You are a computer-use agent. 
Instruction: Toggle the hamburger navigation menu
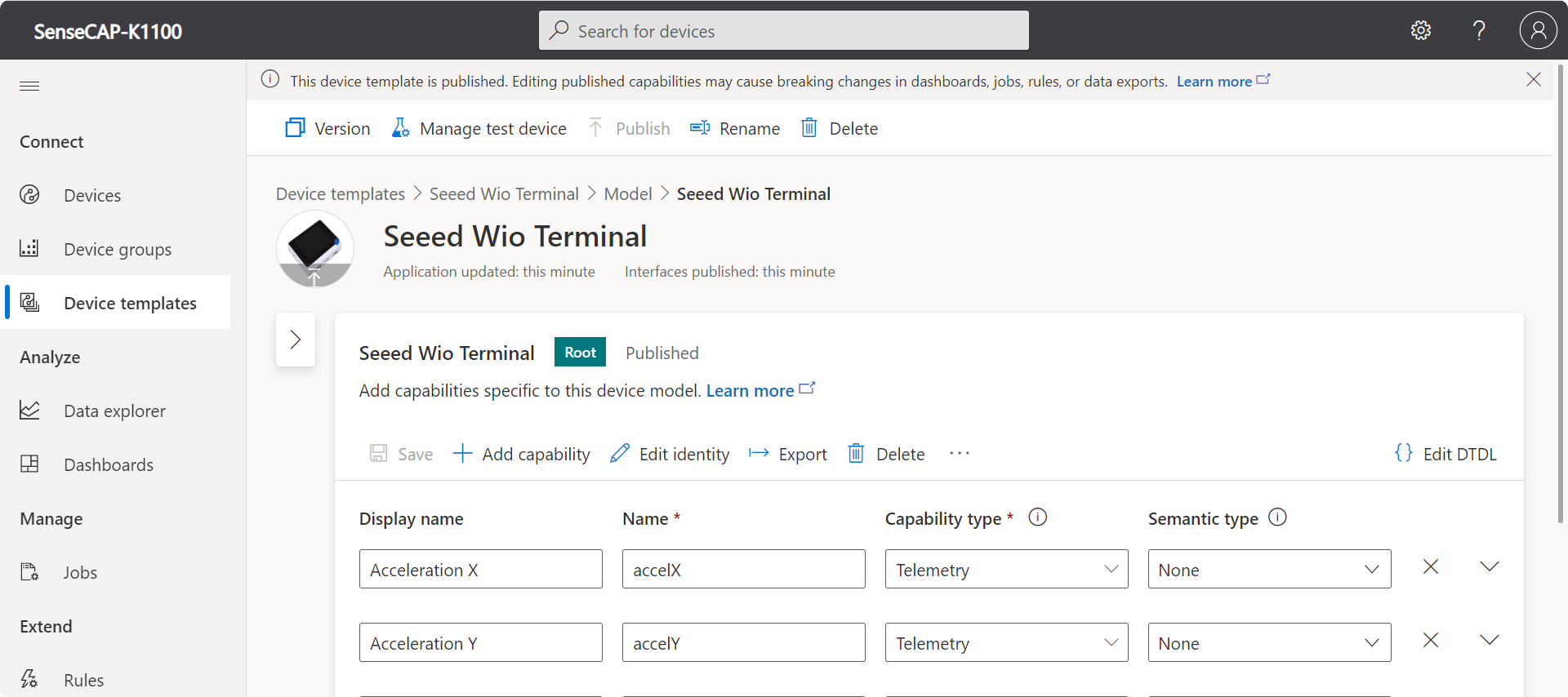(29, 86)
